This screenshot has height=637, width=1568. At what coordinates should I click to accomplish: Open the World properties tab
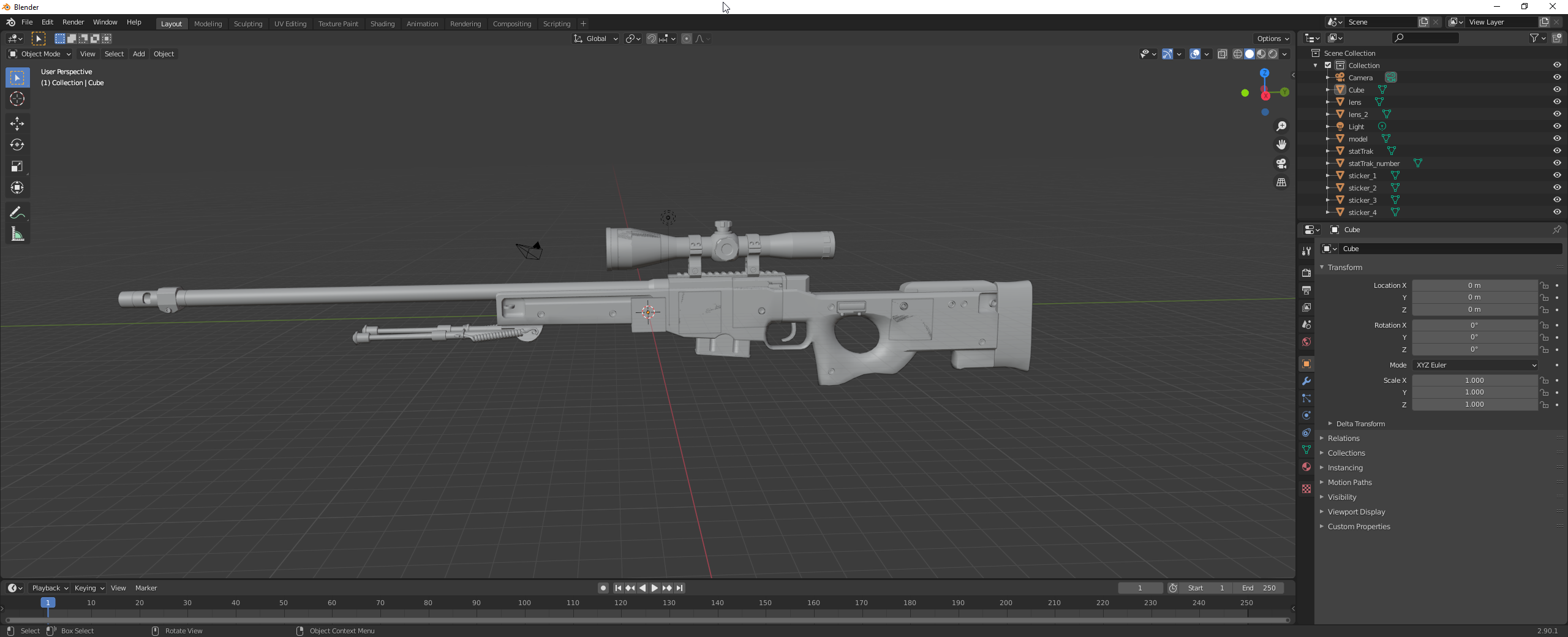point(1306,342)
